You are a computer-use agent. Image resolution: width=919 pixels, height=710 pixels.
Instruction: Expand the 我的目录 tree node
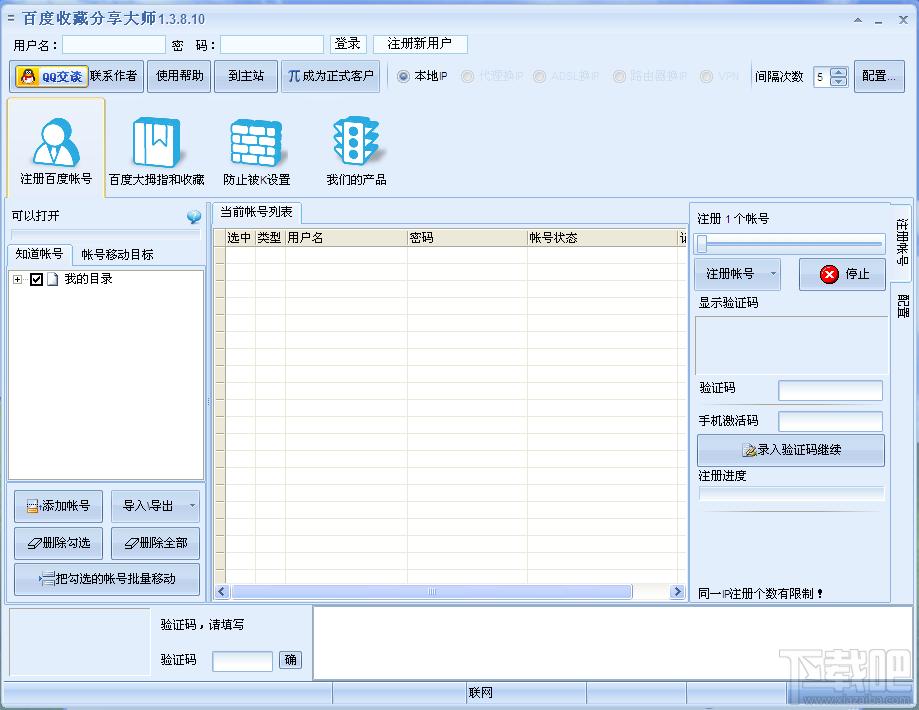(16, 280)
